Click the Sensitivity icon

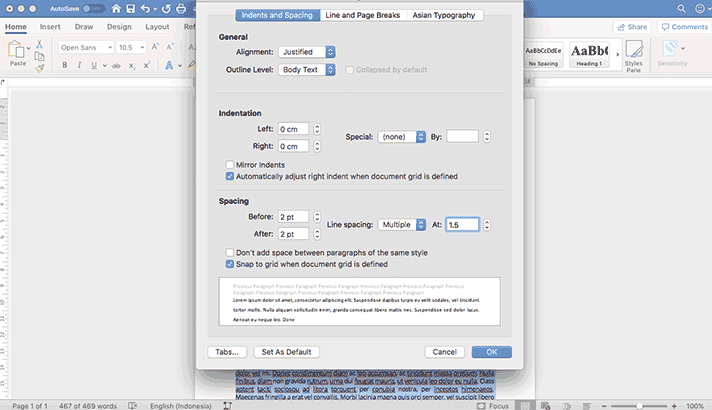pos(670,49)
